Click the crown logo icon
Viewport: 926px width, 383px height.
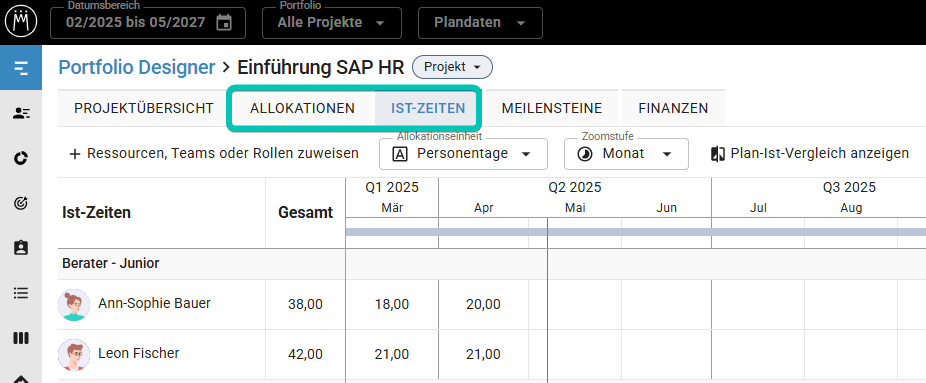pyautogui.click(x=21, y=22)
